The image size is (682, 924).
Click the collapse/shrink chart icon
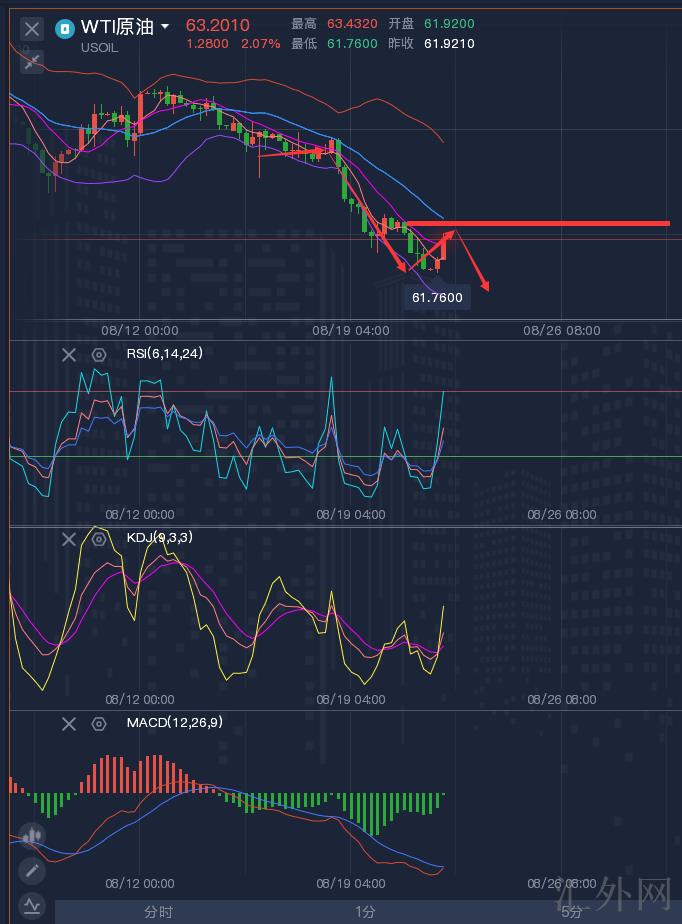coord(32,61)
